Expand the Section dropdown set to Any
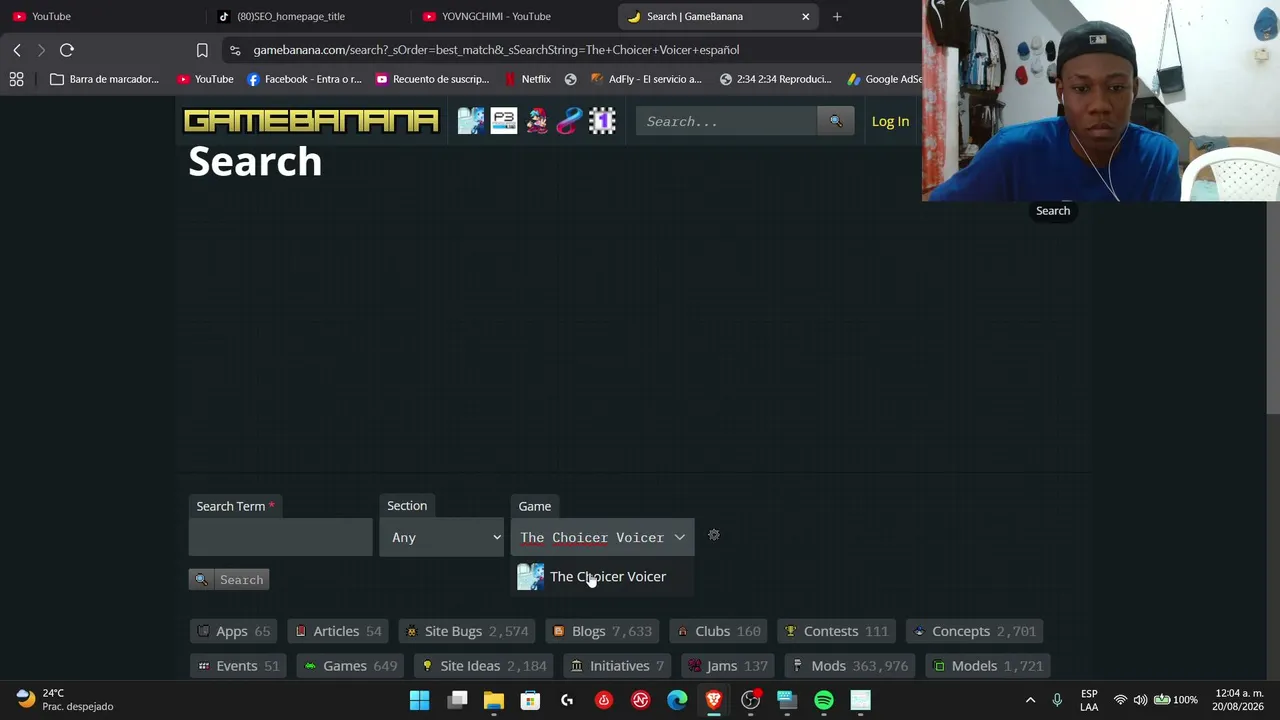This screenshot has height=720, width=1280. (x=441, y=537)
